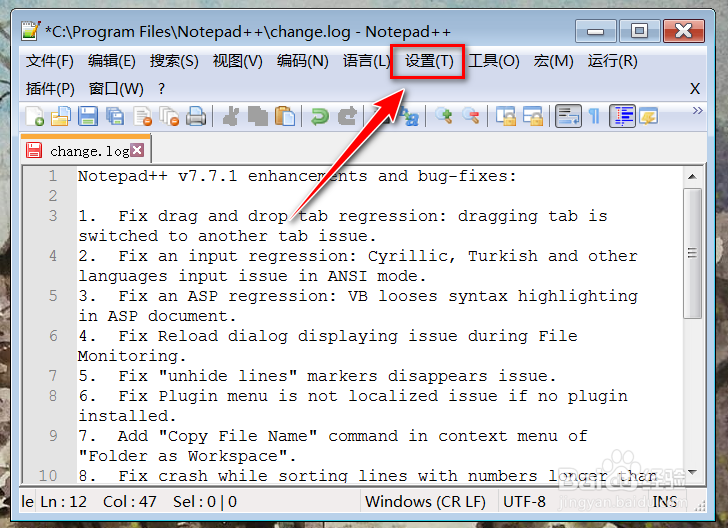Click the text "in ASP document."
The width and height of the screenshot is (728, 528).
[157, 316]
